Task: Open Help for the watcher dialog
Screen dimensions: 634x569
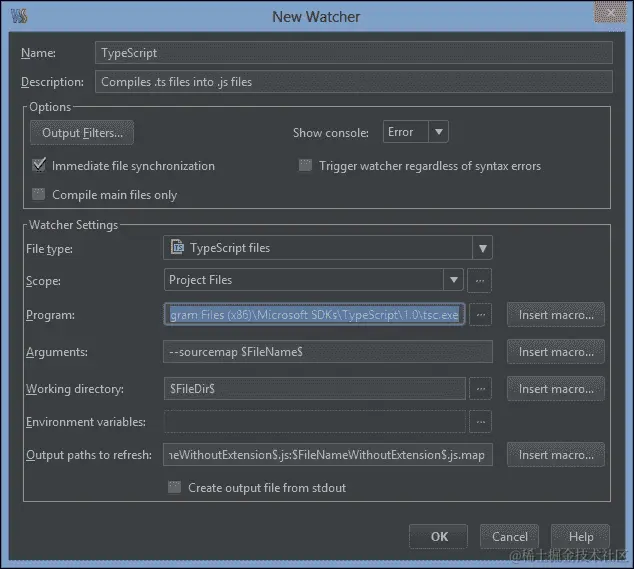Action: [581, 537]
